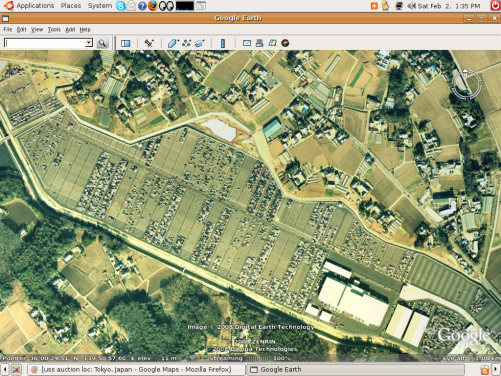The height and width of the screenshot is (376, 501).
Task: Click the window list icon in top panel
Action: pyautogui.click(x=201, y=6)
